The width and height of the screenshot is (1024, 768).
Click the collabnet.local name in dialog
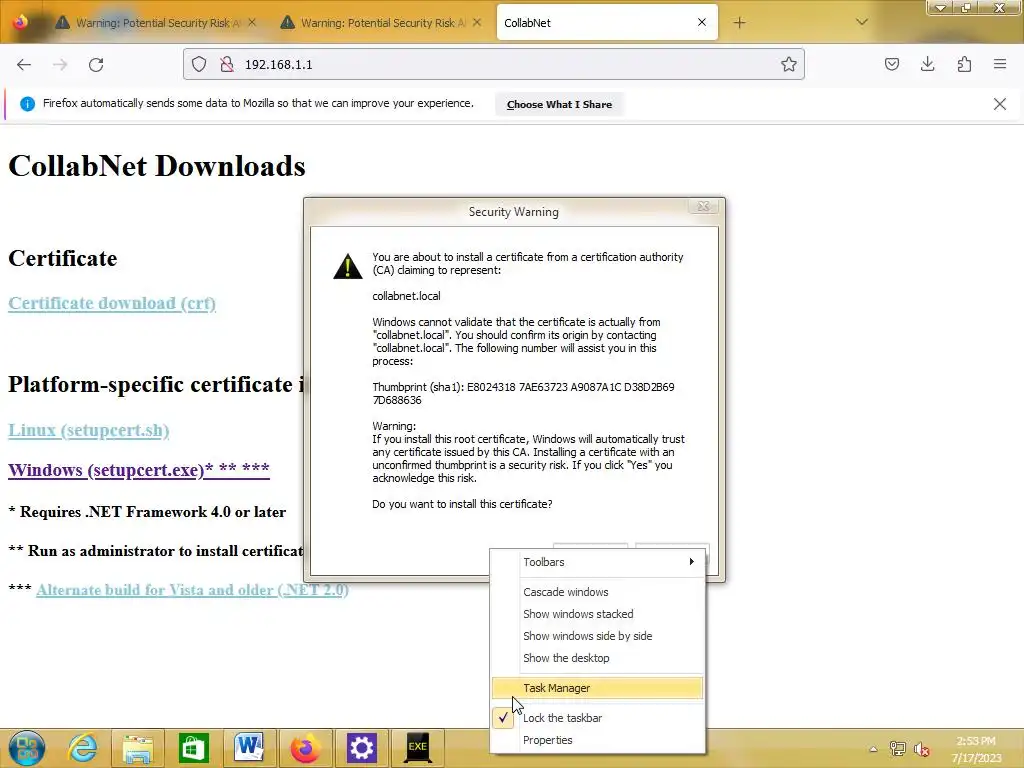pos(406,296)
